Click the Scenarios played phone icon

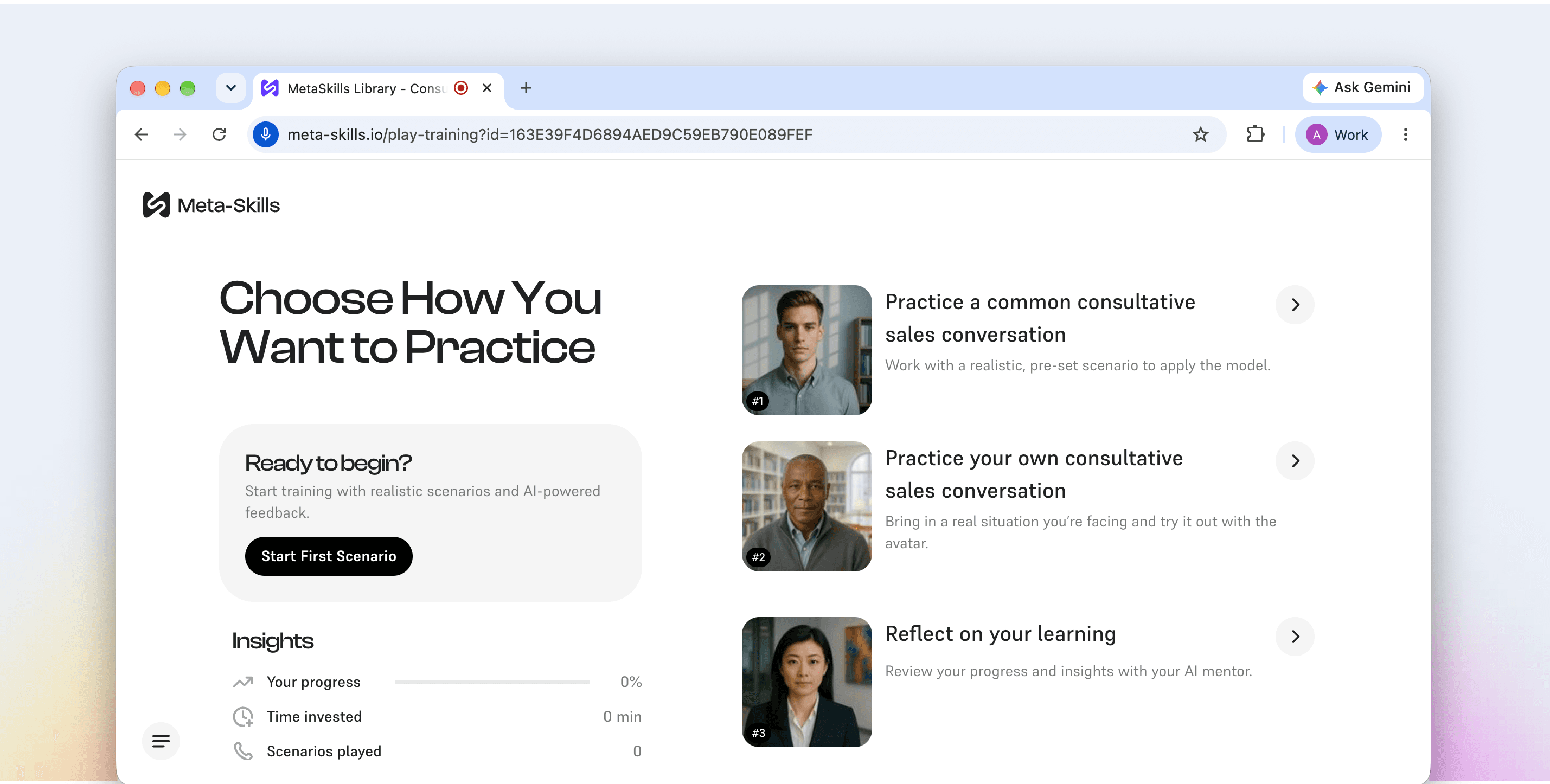click(243, 751)
